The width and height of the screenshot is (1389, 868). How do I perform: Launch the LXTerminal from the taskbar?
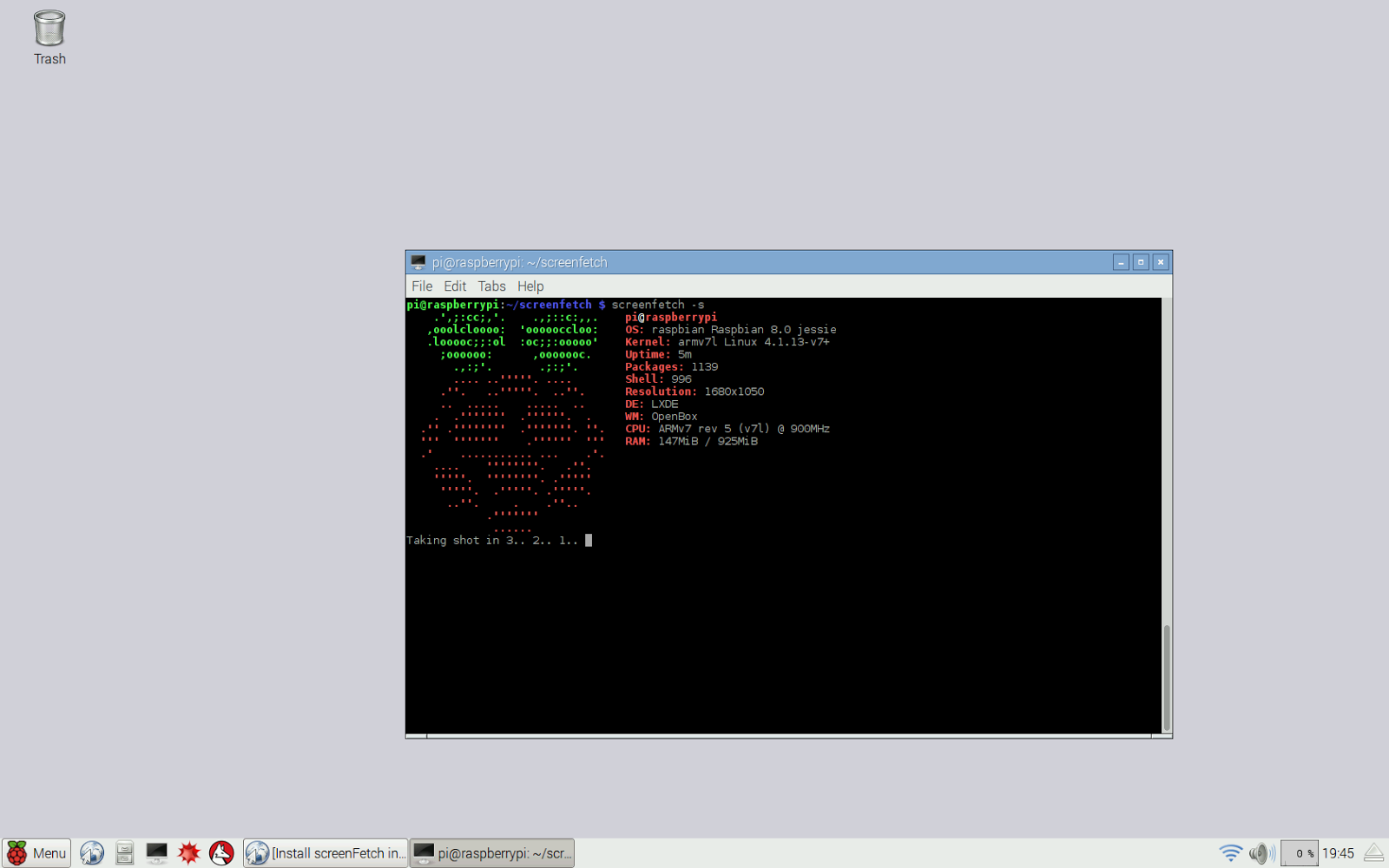click(x=156, y=852)
